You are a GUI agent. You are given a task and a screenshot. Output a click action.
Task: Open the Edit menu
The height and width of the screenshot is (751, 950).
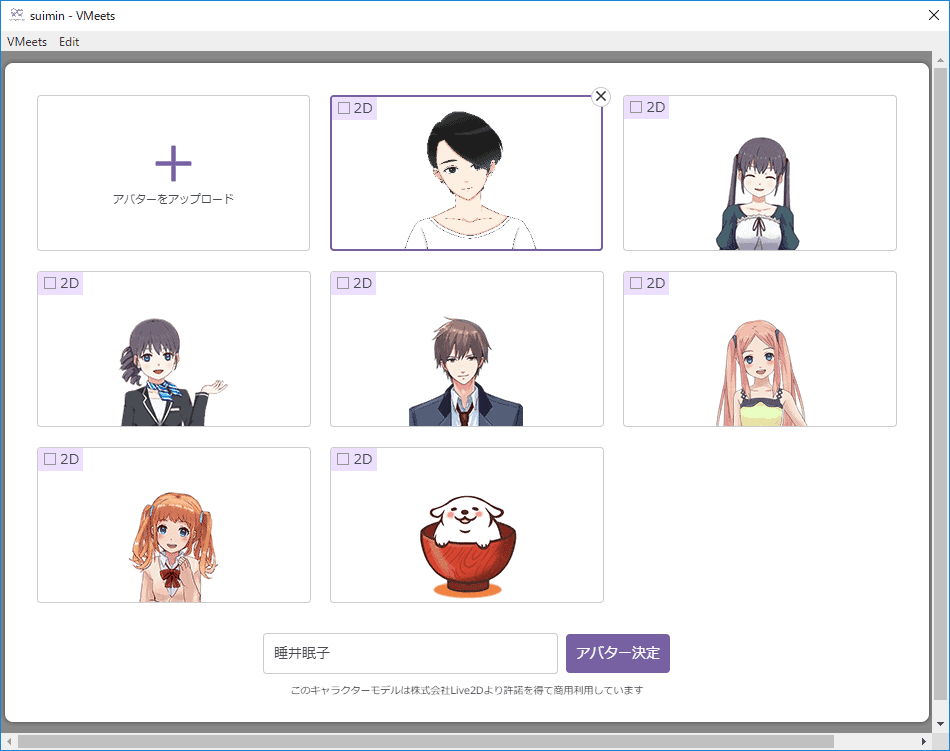coord(69,42)
